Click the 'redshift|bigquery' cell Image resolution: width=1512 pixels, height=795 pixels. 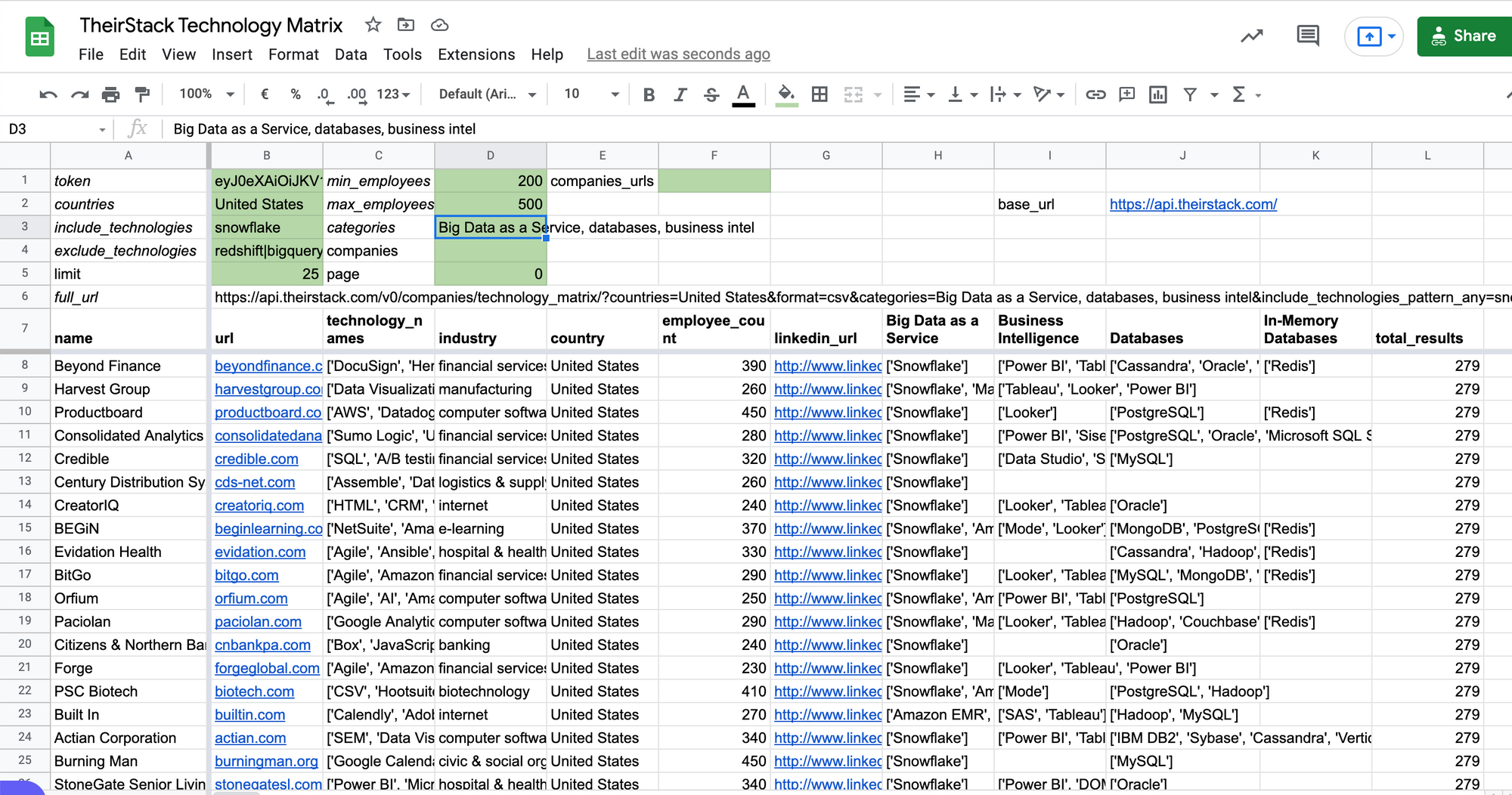click(267, 251)
